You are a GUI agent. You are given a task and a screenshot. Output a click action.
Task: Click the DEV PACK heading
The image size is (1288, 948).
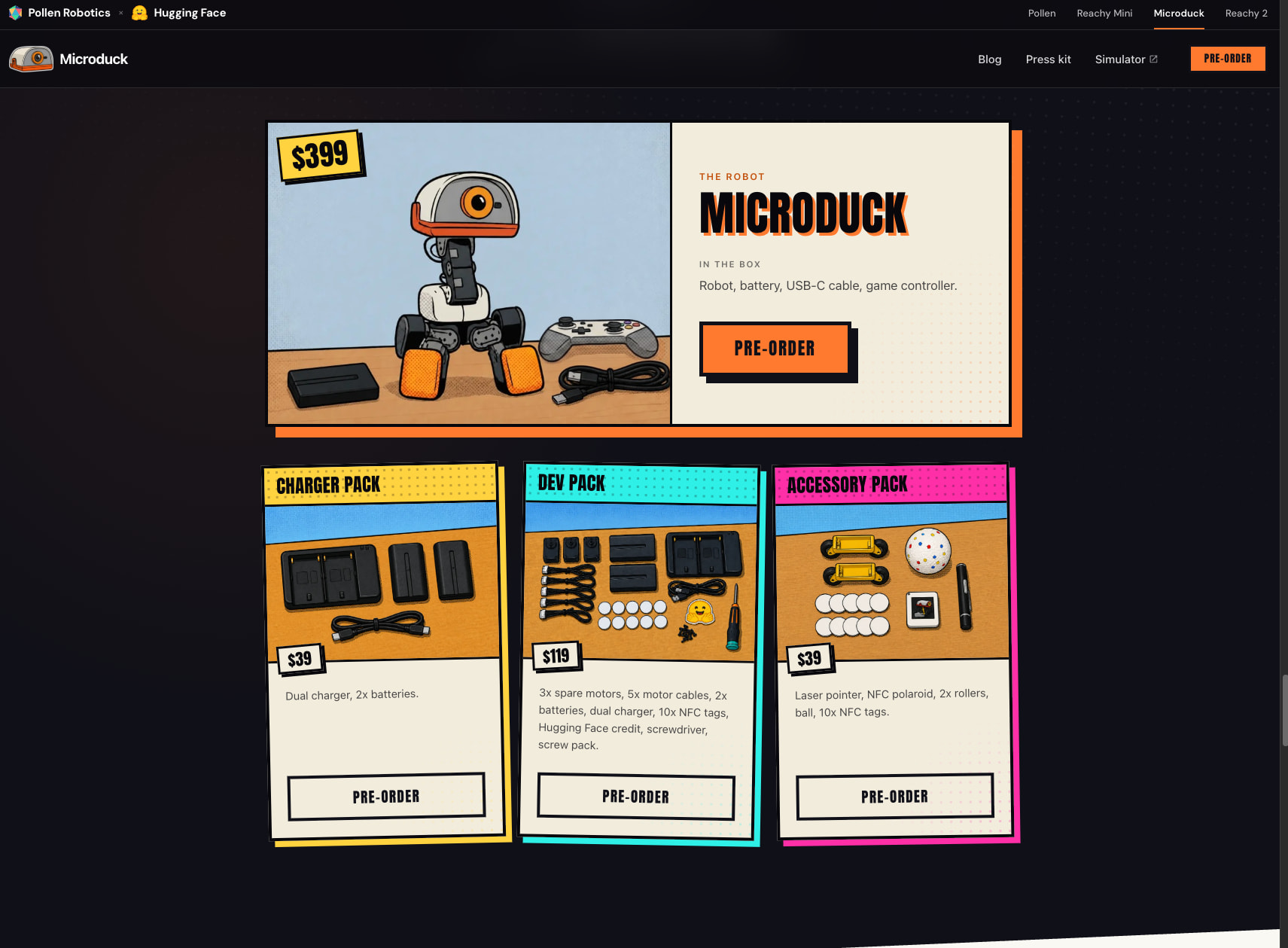[571, 483]
